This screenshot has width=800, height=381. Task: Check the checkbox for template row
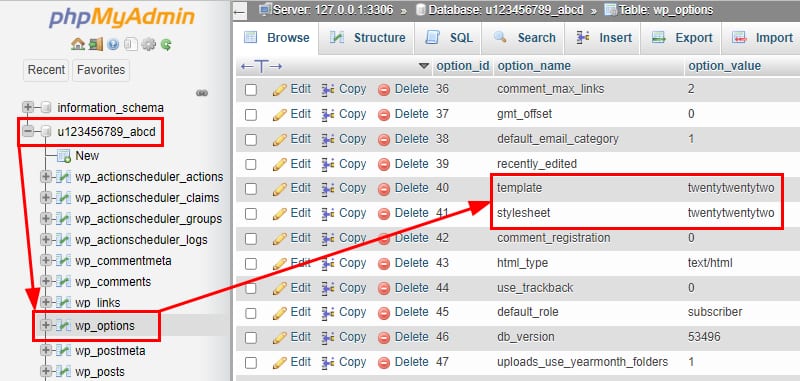pyautogui.click(x=251, y=189)
